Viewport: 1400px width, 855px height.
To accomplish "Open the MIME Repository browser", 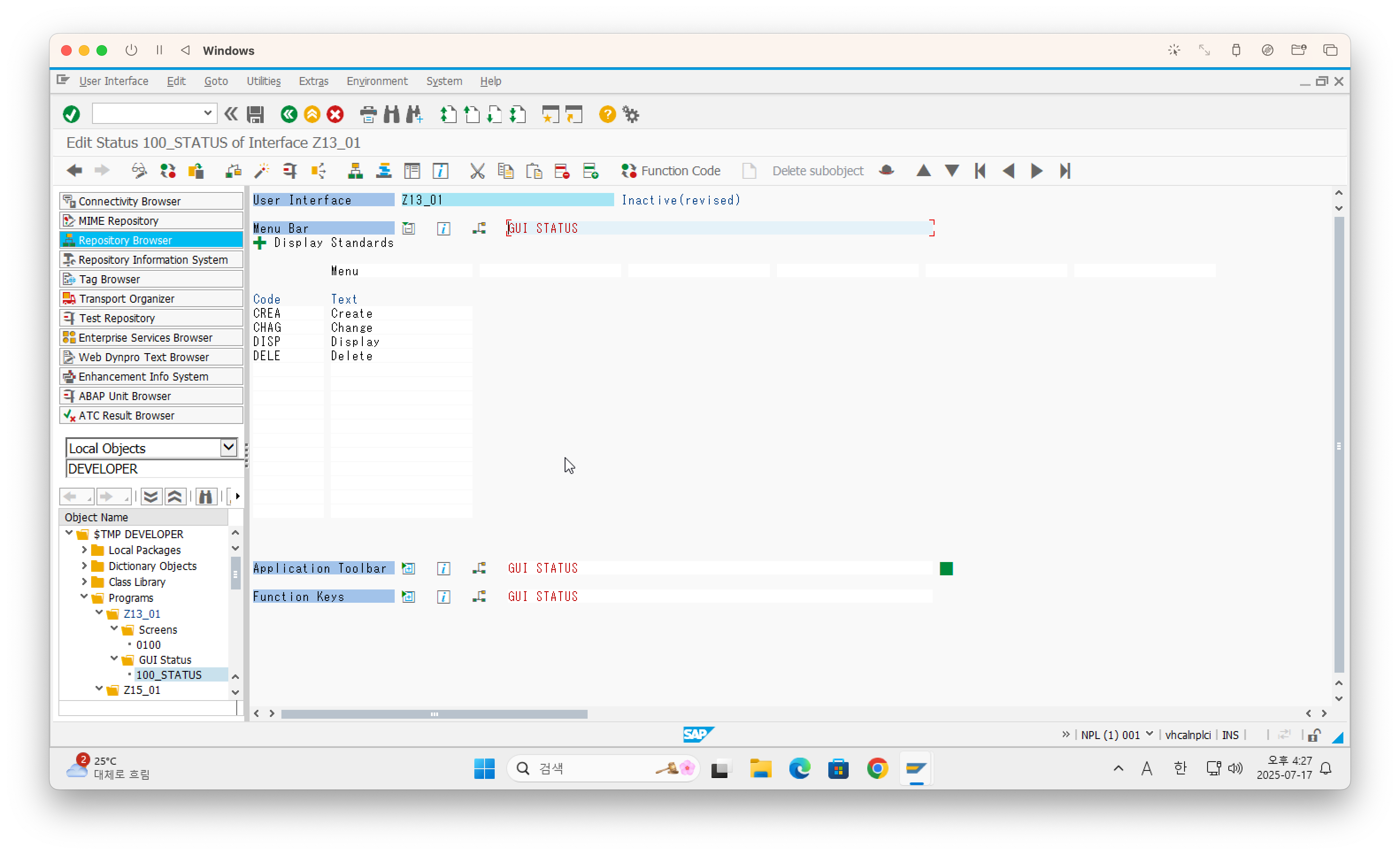I will click(x=151, y=221).
